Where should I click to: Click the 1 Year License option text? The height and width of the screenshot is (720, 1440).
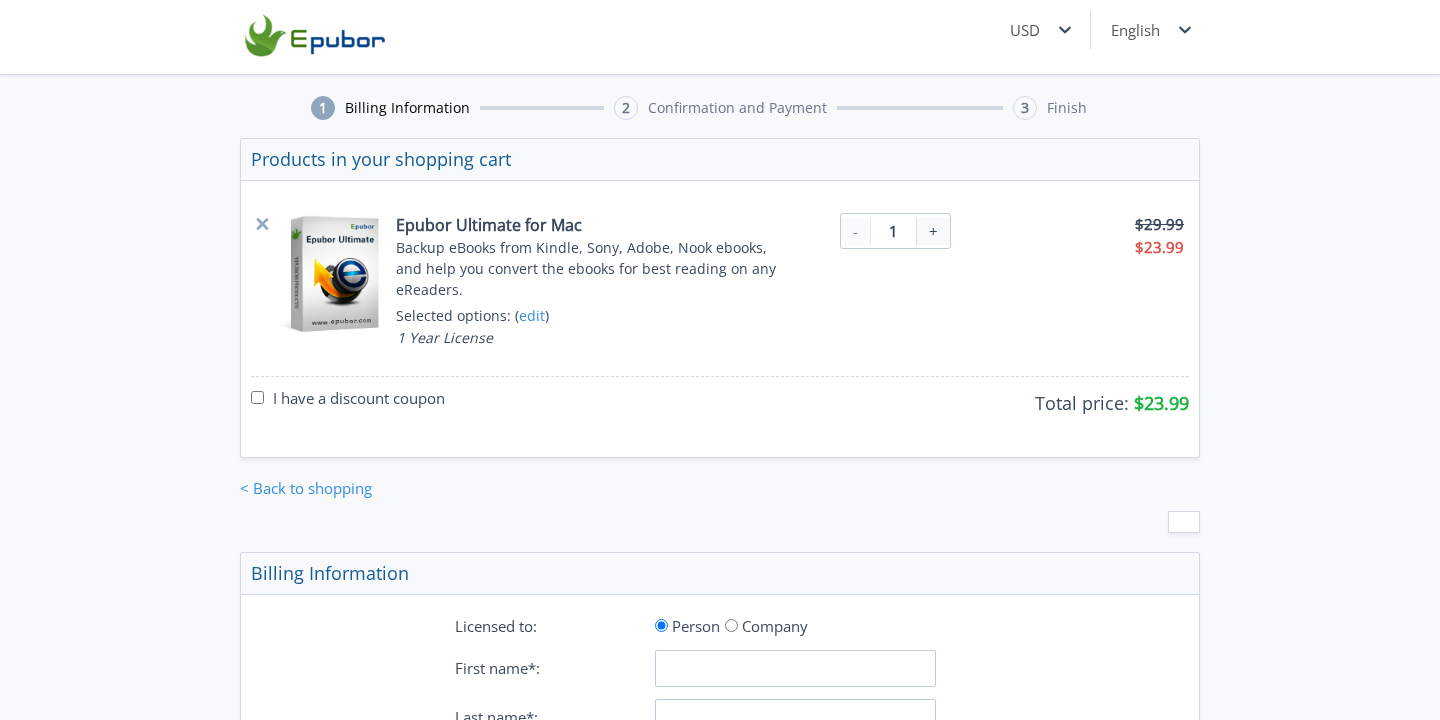coord(445,338)
